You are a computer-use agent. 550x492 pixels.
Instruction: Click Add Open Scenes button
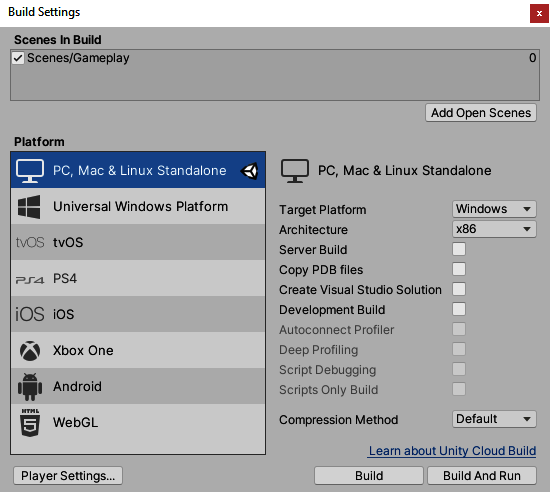[481, 113]
